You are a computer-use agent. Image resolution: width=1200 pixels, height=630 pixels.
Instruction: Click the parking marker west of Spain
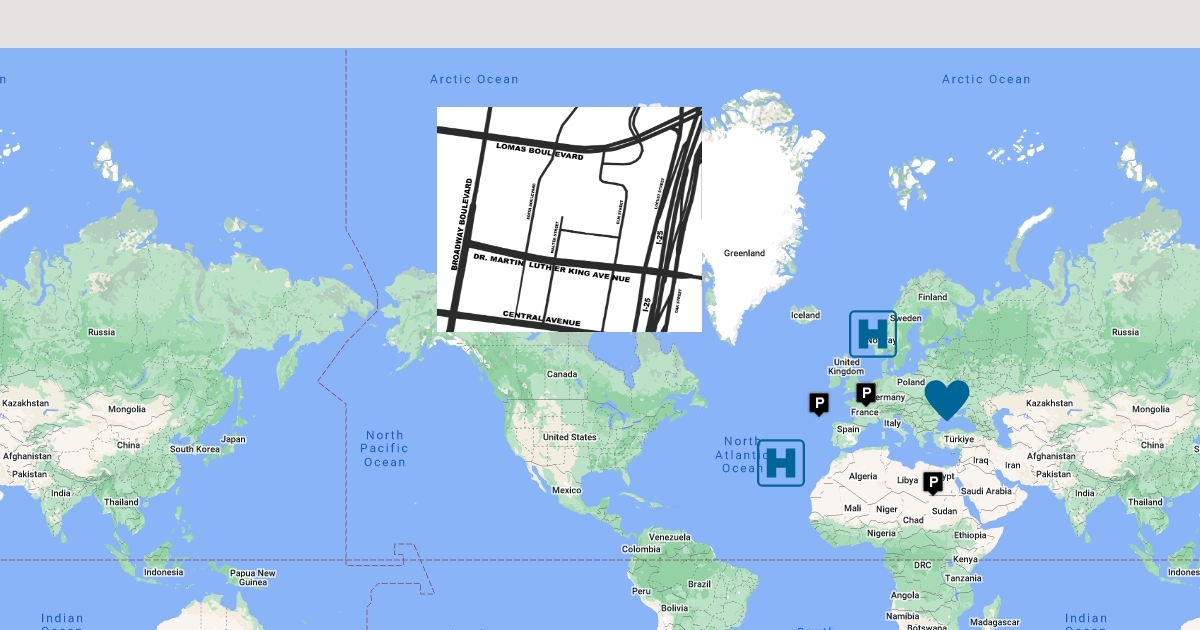pyautogui.click(x=819, y=403)
